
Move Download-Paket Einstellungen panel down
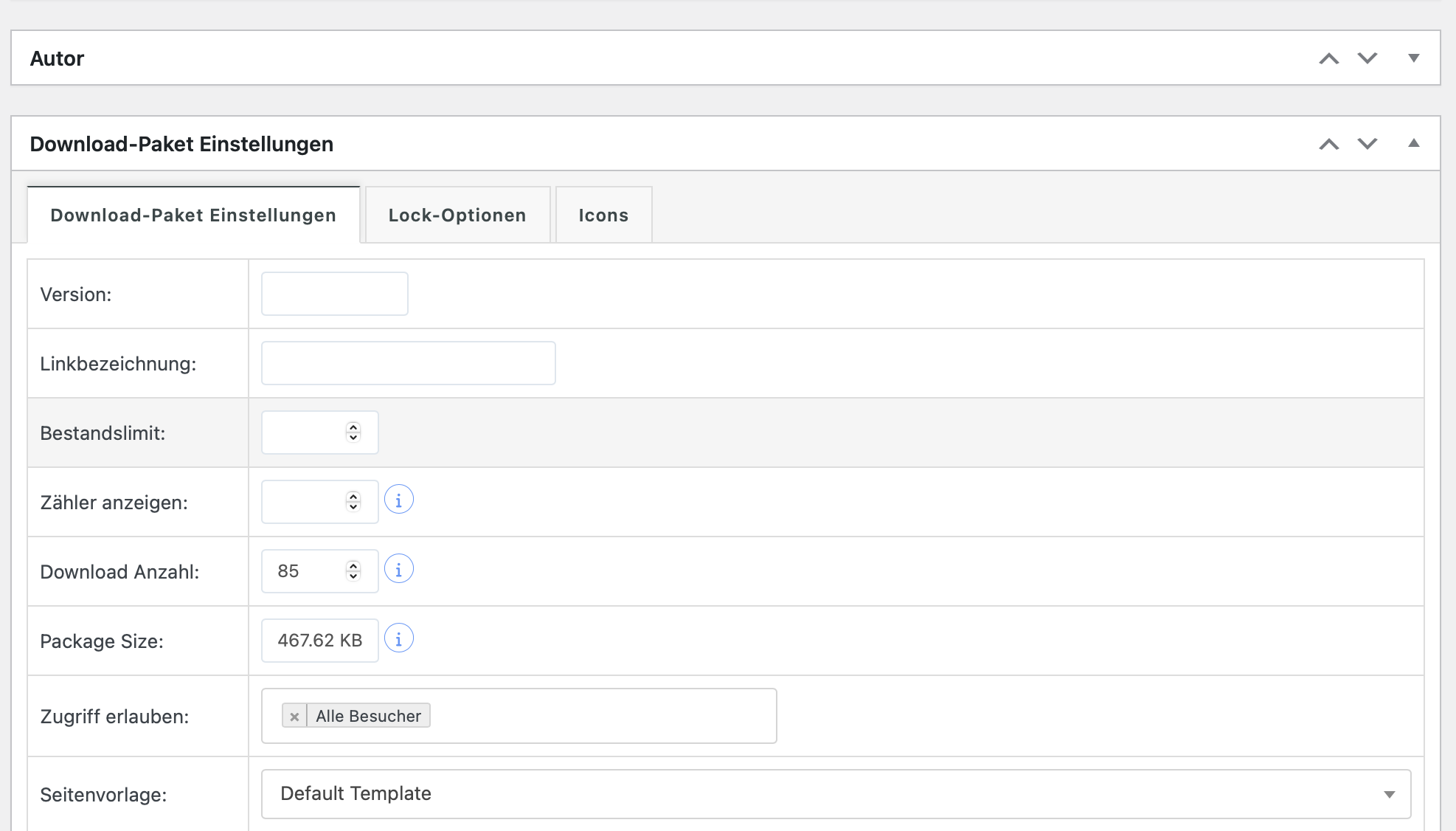[1367, 144]
